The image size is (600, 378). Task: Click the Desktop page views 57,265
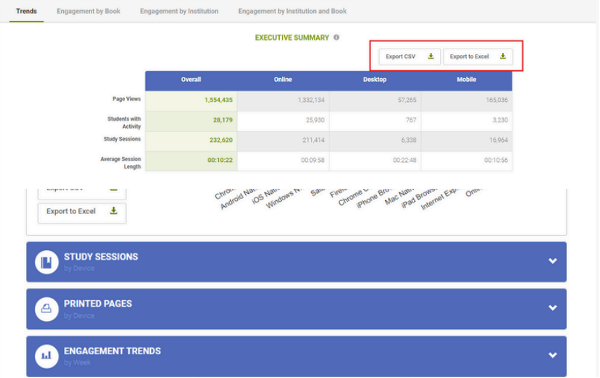click(407, 100)
